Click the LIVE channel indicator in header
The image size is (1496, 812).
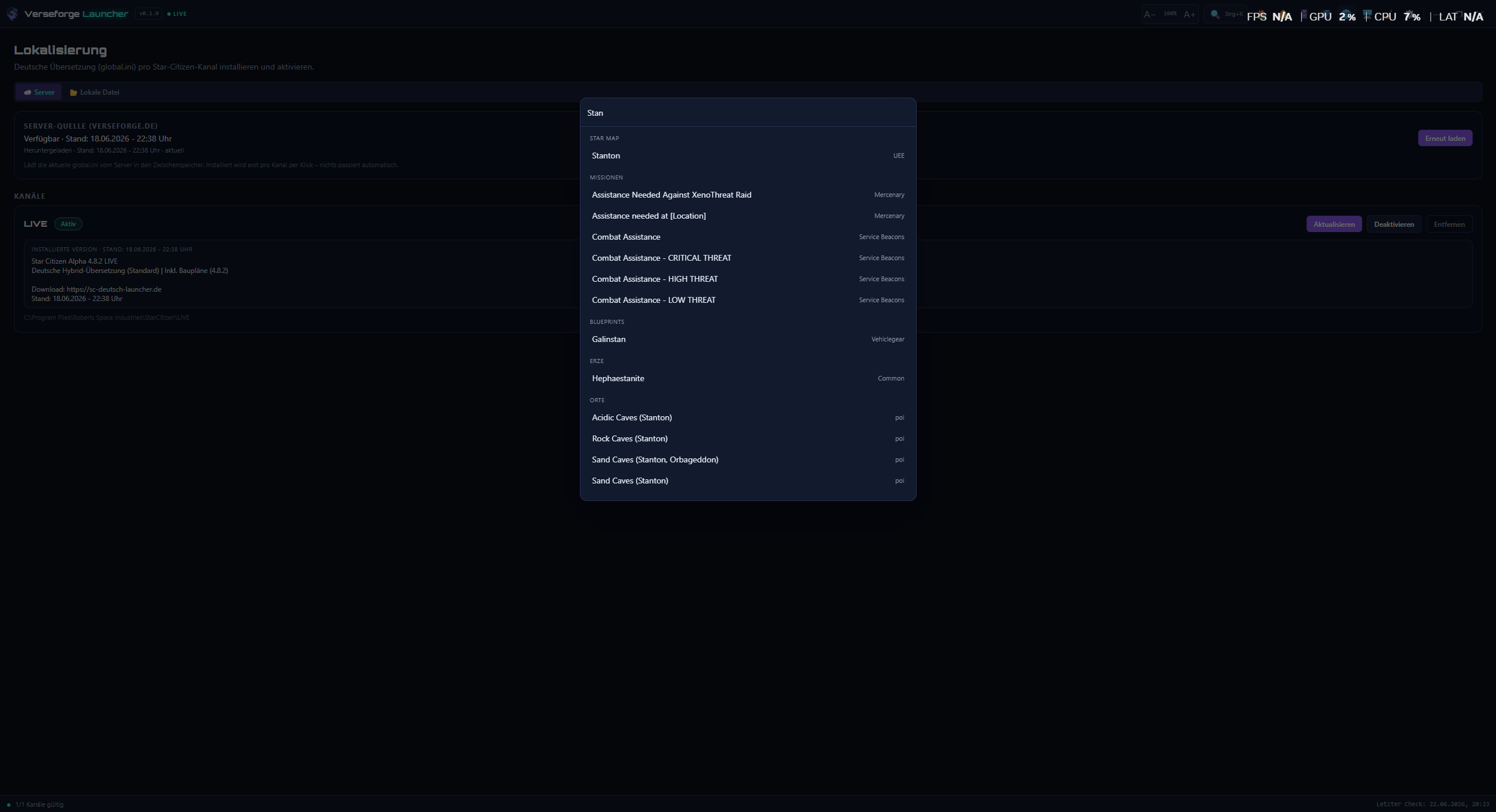[177, 14]
